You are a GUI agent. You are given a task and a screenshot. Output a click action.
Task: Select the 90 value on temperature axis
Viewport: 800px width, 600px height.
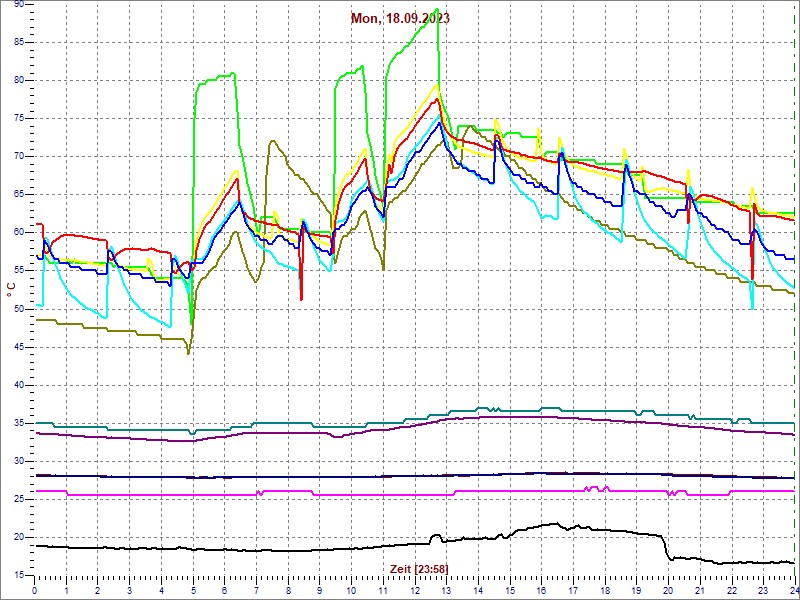pyautogui.click(x=19, y=5)
